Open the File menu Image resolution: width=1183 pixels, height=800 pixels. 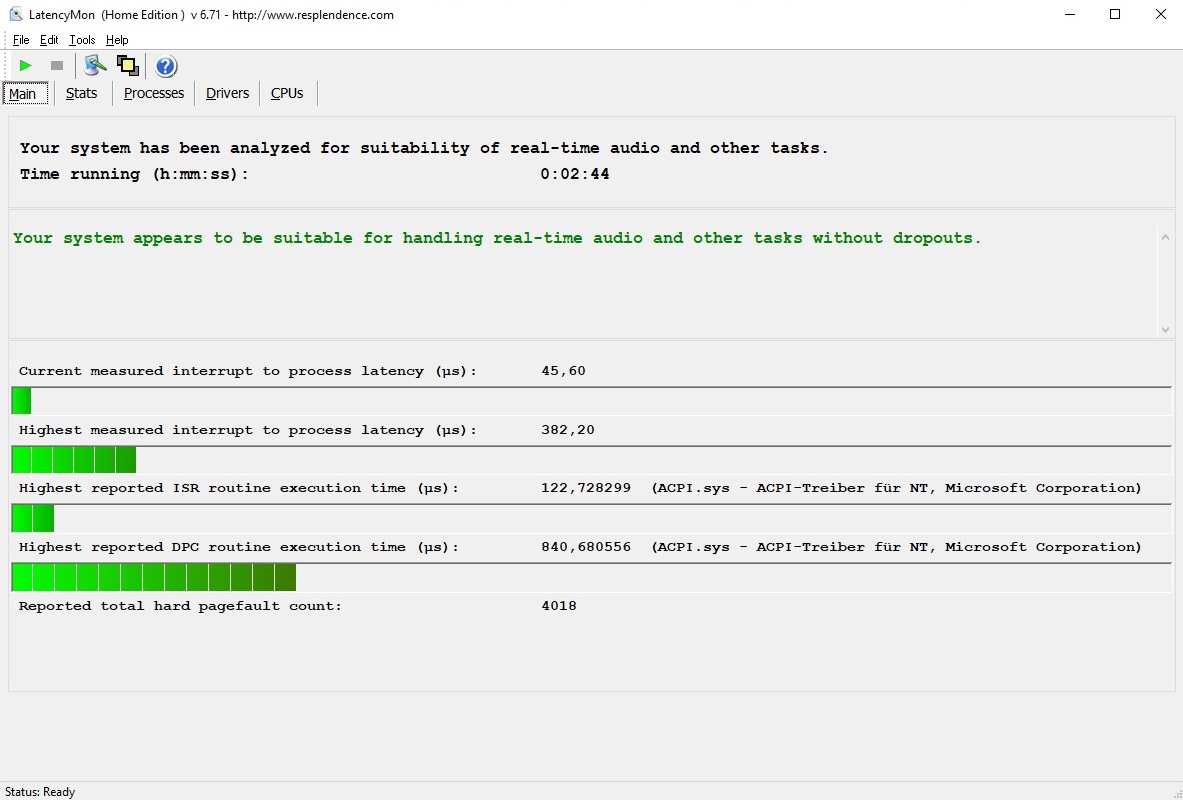click(21, 40)
